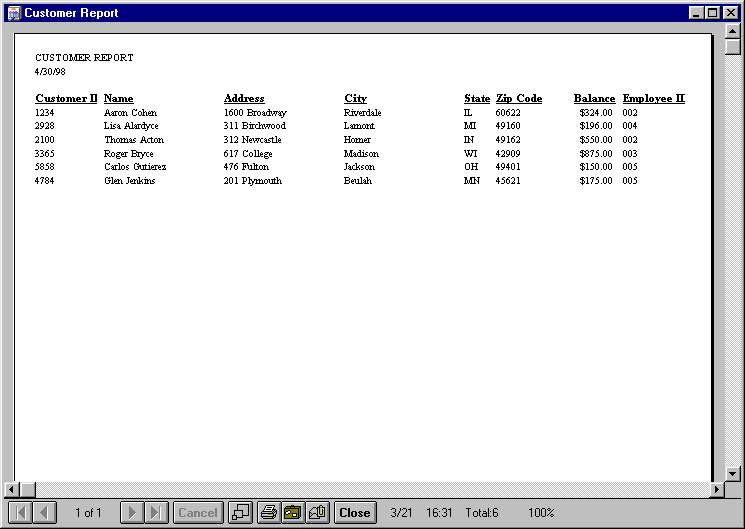Click the balance $550.00
Viewport: 745px width, 529px height.
pos(596,140)
